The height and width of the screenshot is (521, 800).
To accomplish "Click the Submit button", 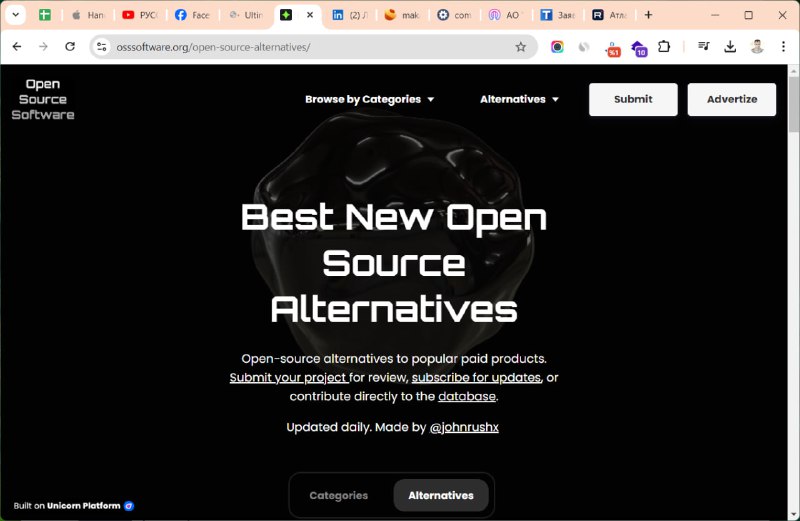I will click(633, 100).
